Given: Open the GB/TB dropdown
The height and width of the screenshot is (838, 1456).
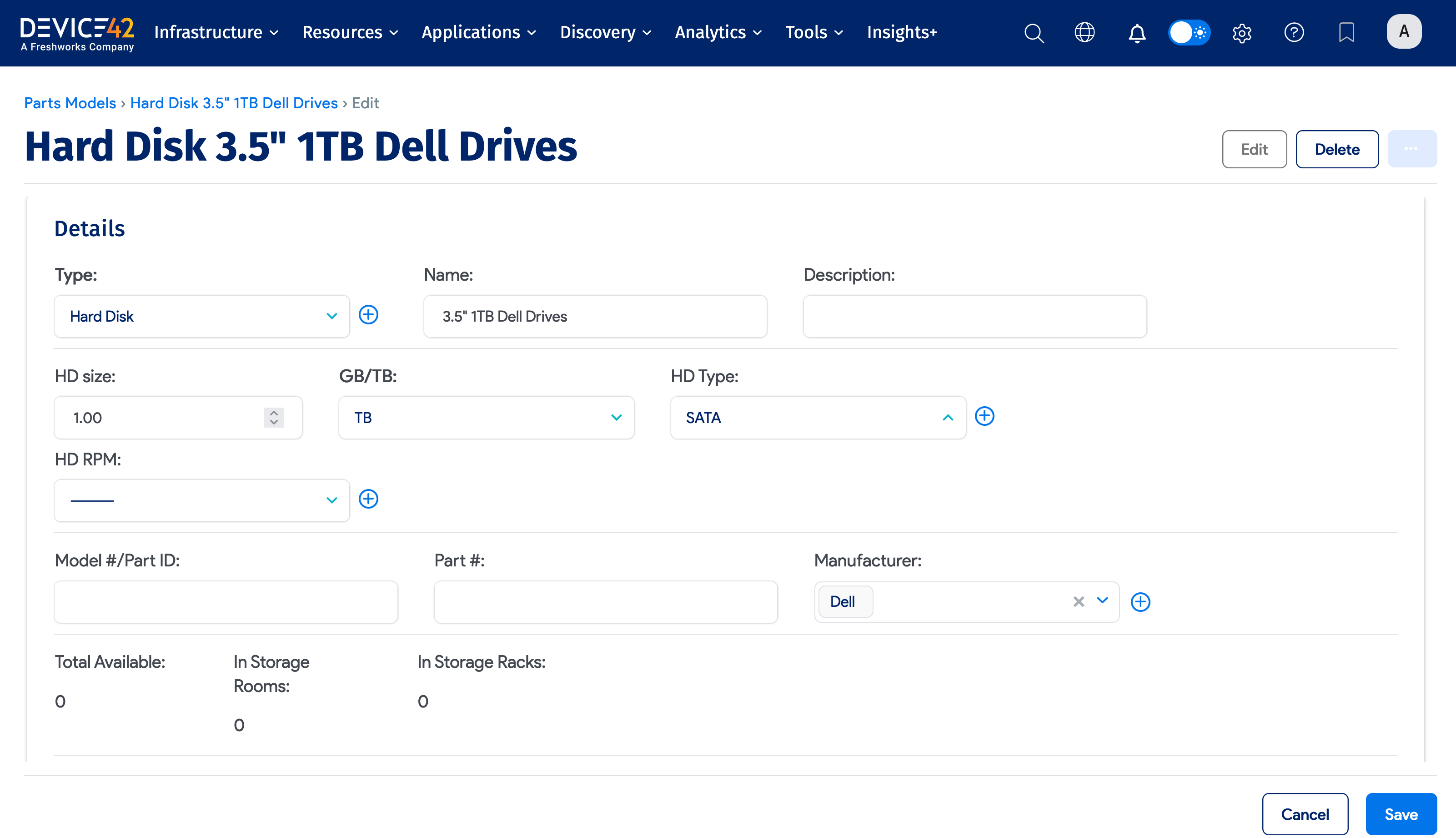Looking at the screenshot, I should click(616, 417).
